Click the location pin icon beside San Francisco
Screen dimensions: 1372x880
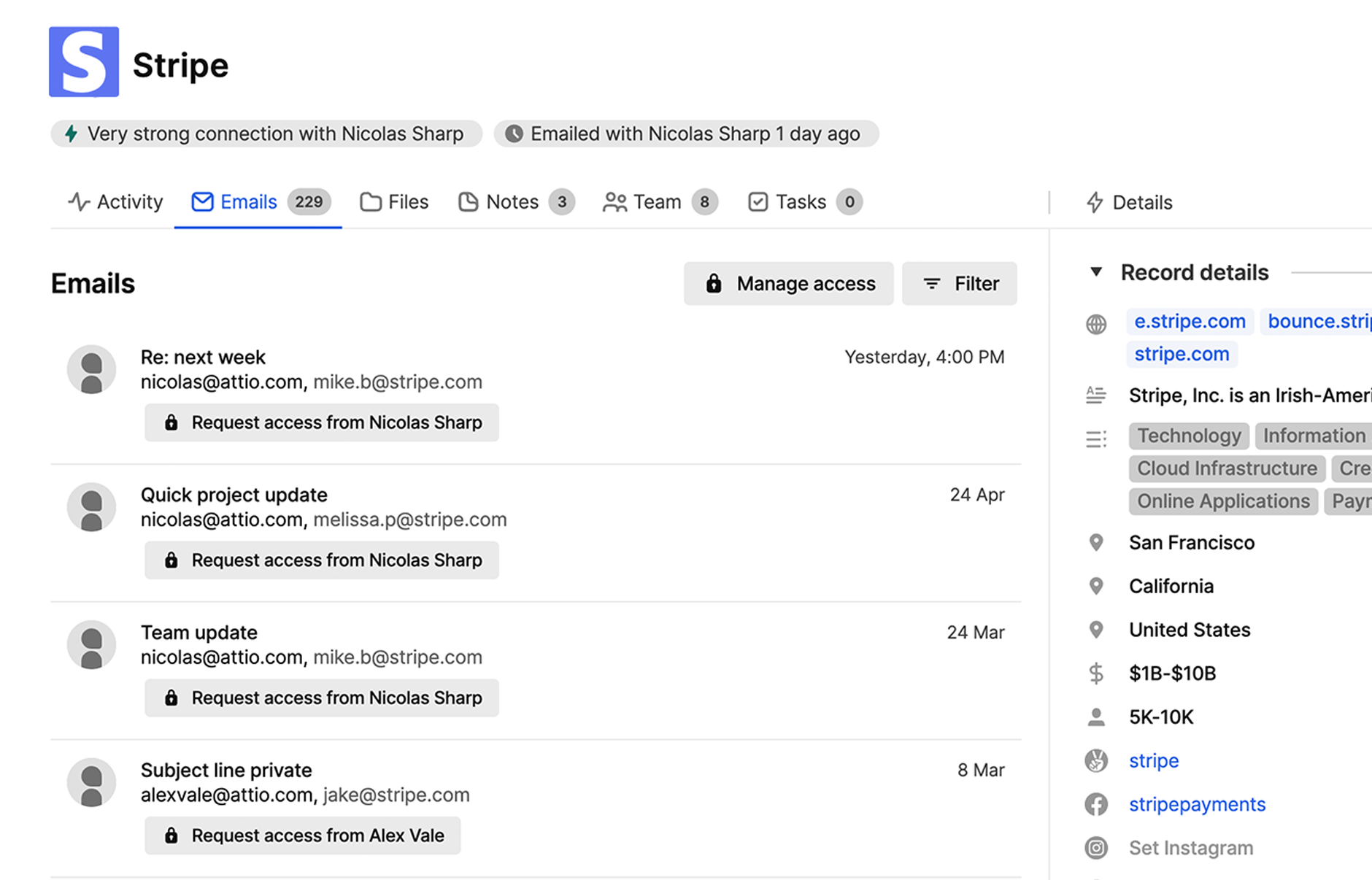[x=1096, y=542]
